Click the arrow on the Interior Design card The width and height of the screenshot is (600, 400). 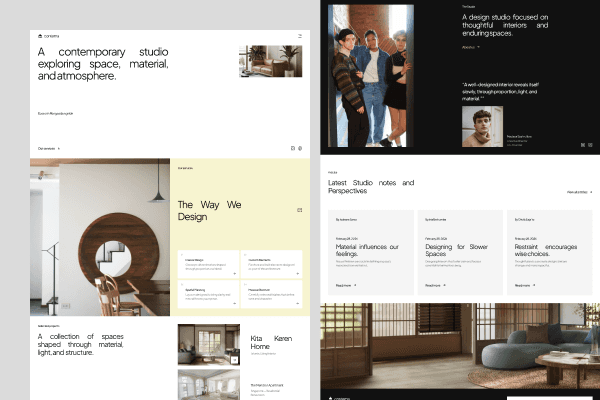[x=235, y=274]
